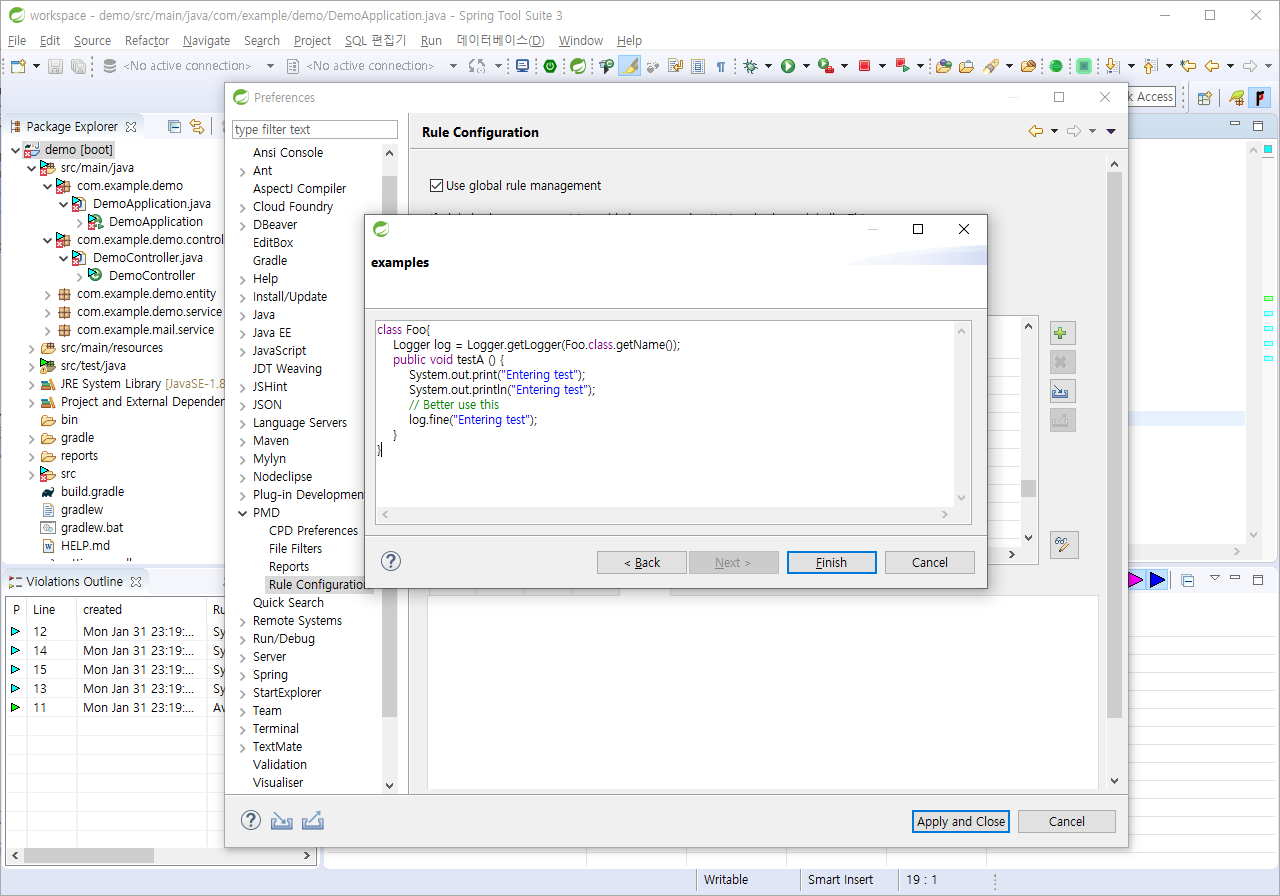
Task: Click the type filter text field
Action: pyautogui.click(x=315, y=129)
